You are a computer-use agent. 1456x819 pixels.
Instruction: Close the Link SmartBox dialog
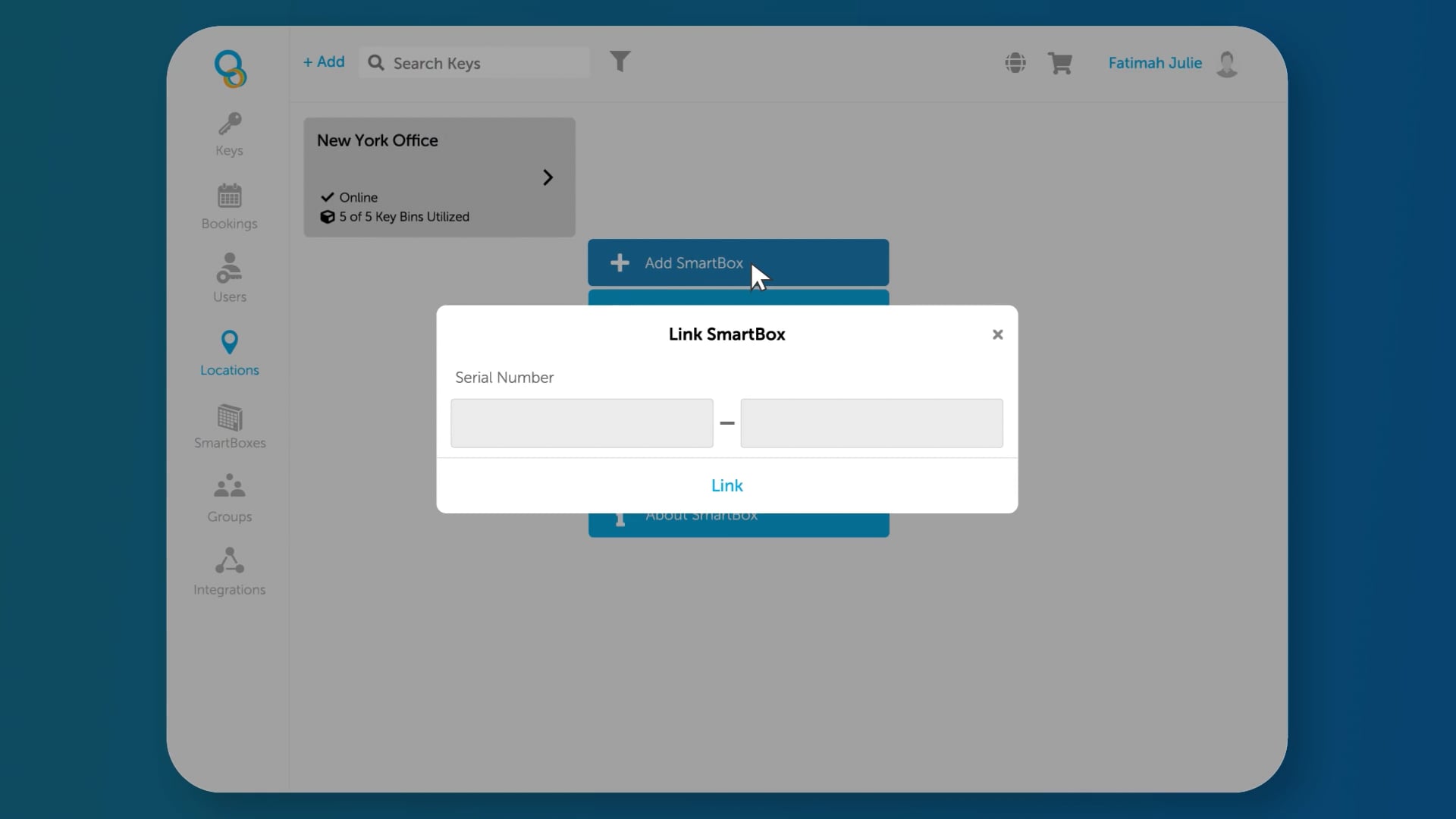click(997, 334)
